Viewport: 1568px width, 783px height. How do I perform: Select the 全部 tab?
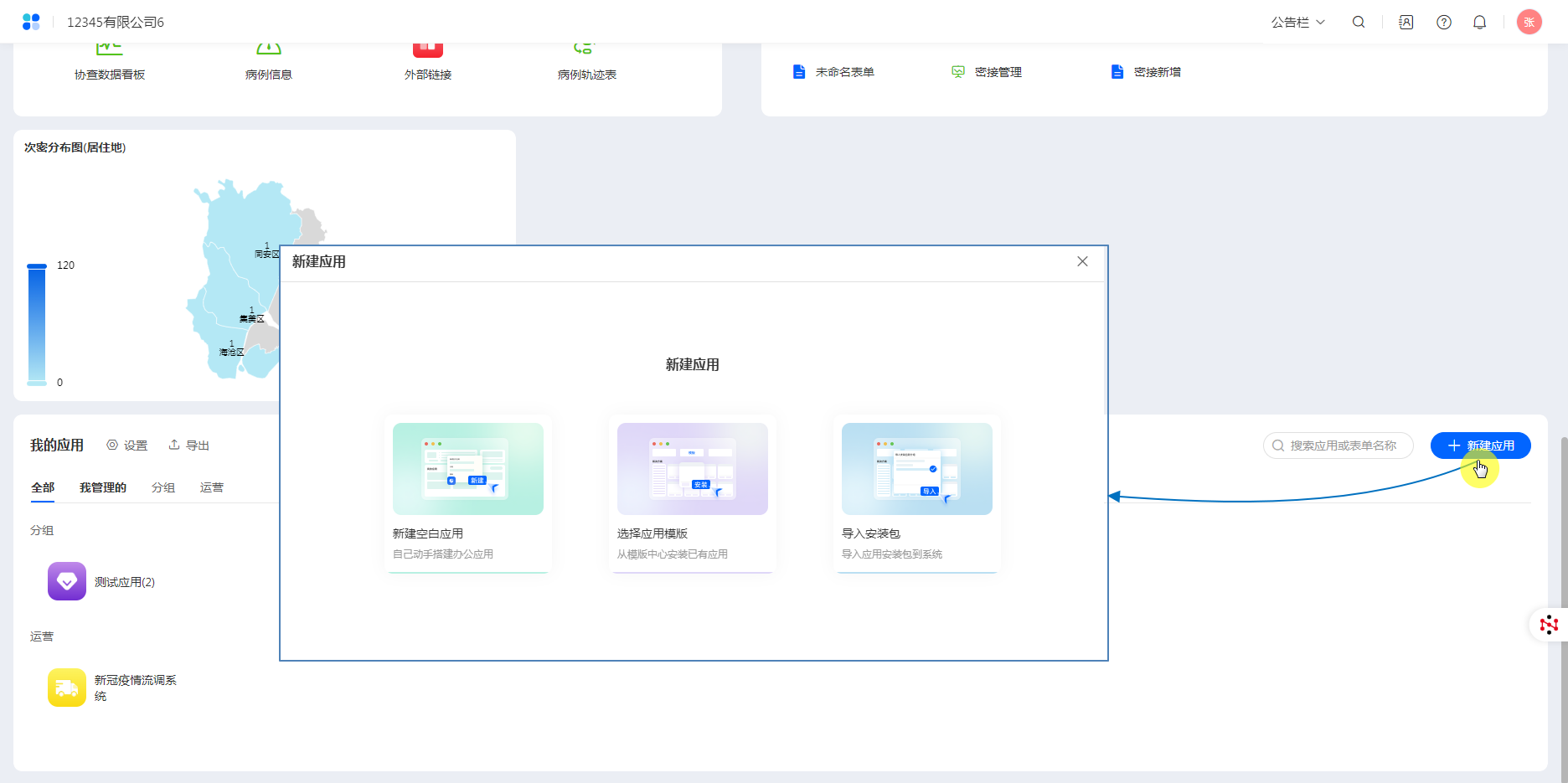point(43,487)
